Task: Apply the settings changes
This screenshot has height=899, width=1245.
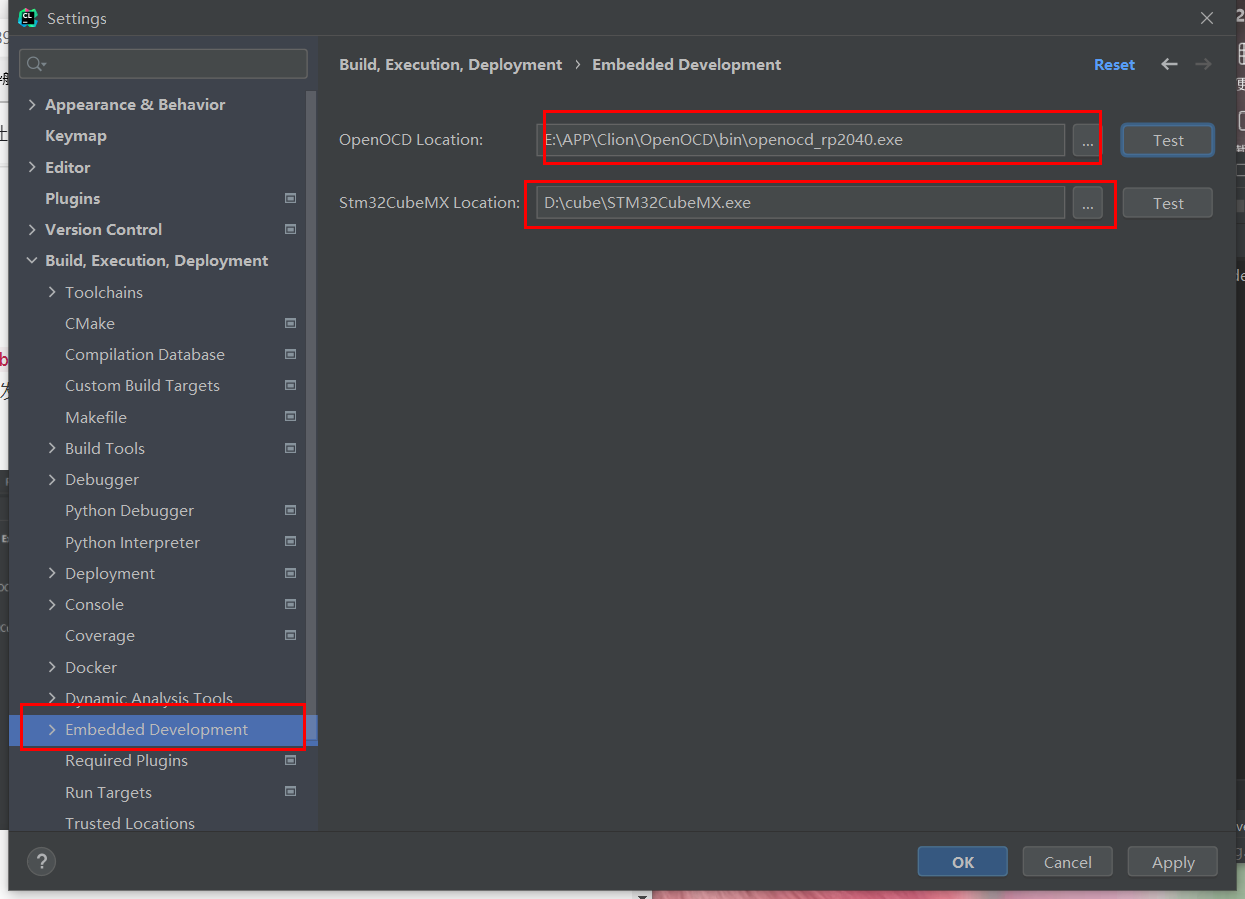Action: click(1173, 862)
